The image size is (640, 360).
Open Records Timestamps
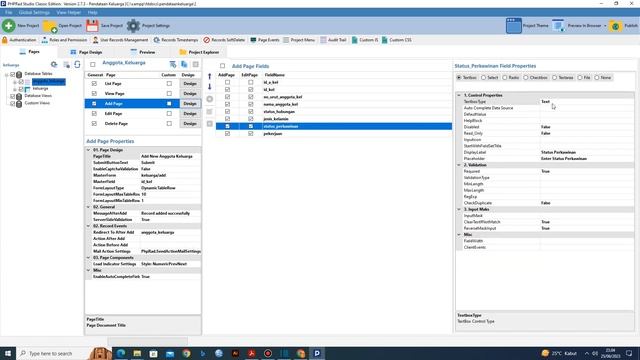click(x=176, y=40)
